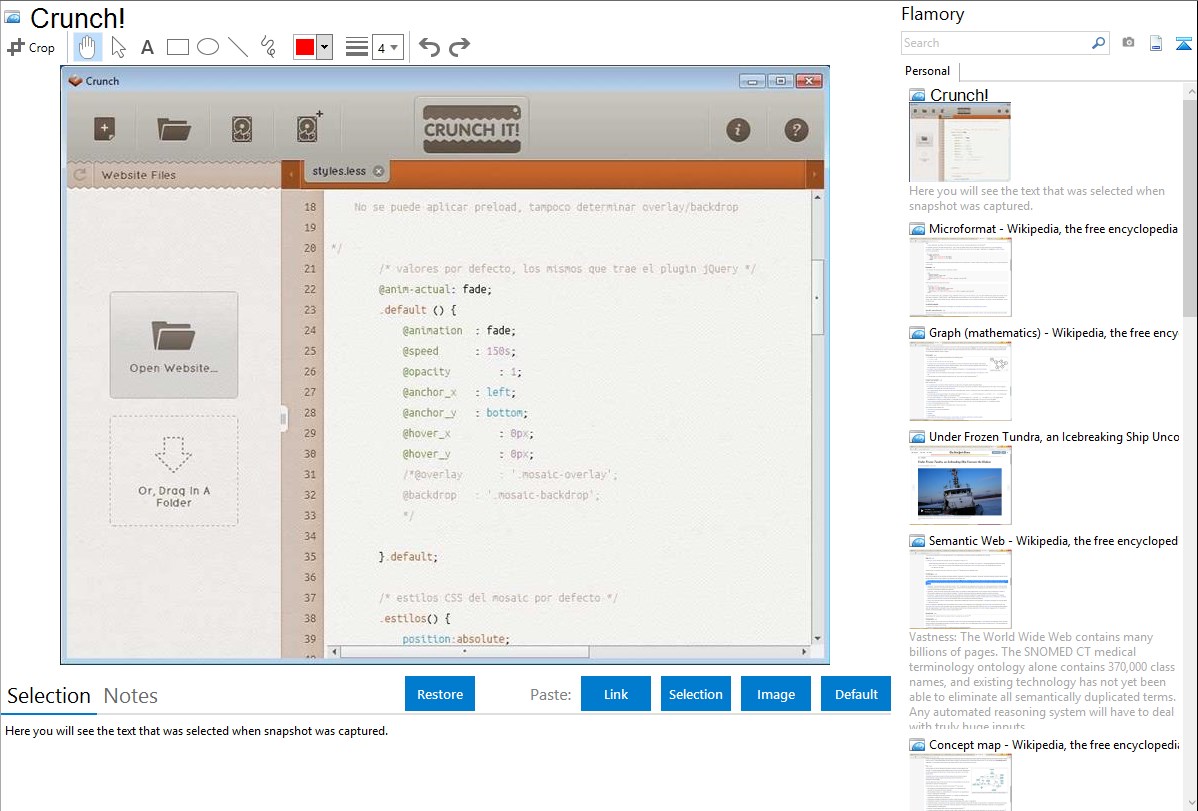Image resolution: width=1198 pixels, height=811 pixels.
Task: Select the Crop tool
Action: 31,47
